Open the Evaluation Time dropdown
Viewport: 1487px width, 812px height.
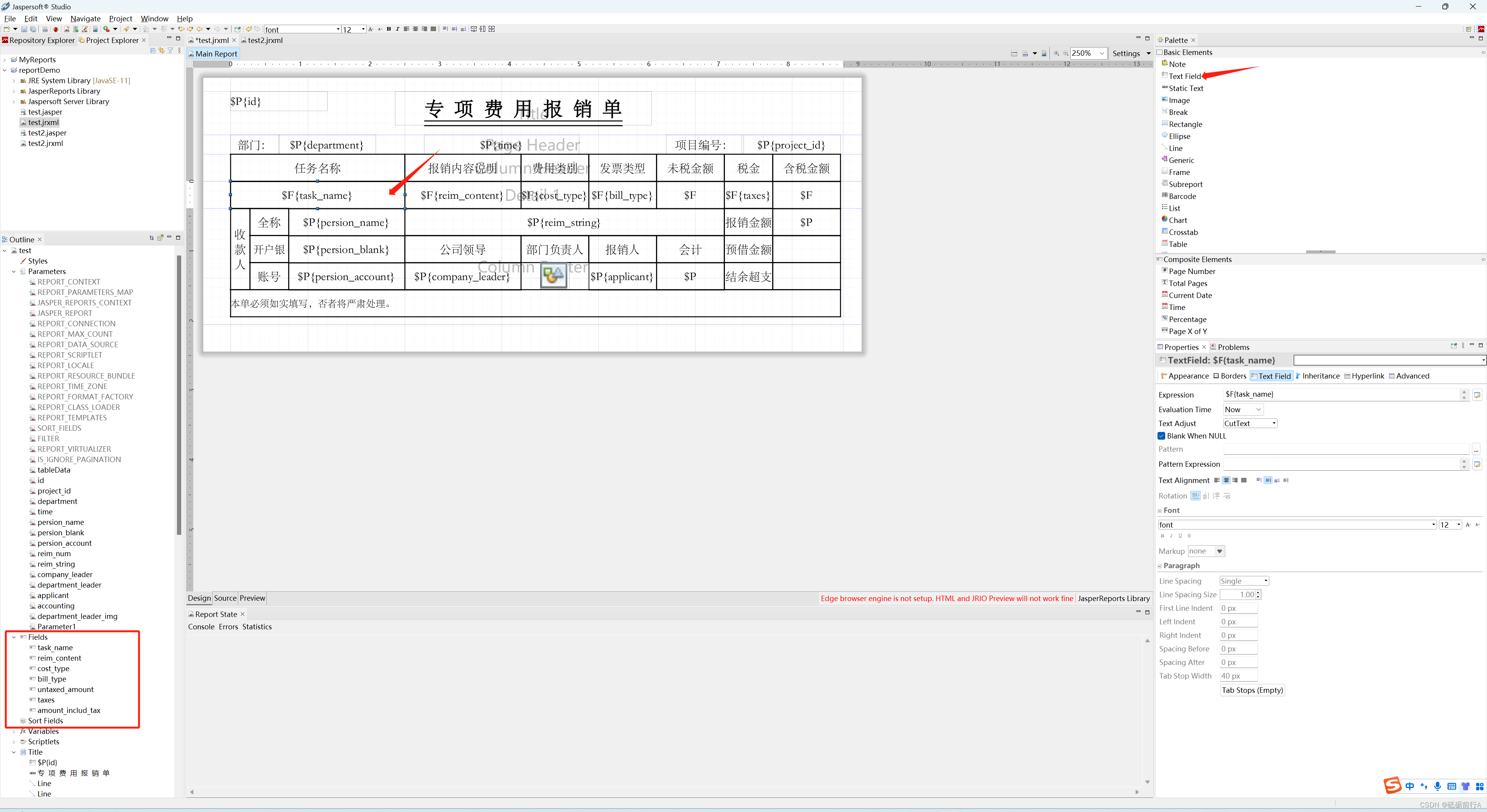[x=1243, y=410]
